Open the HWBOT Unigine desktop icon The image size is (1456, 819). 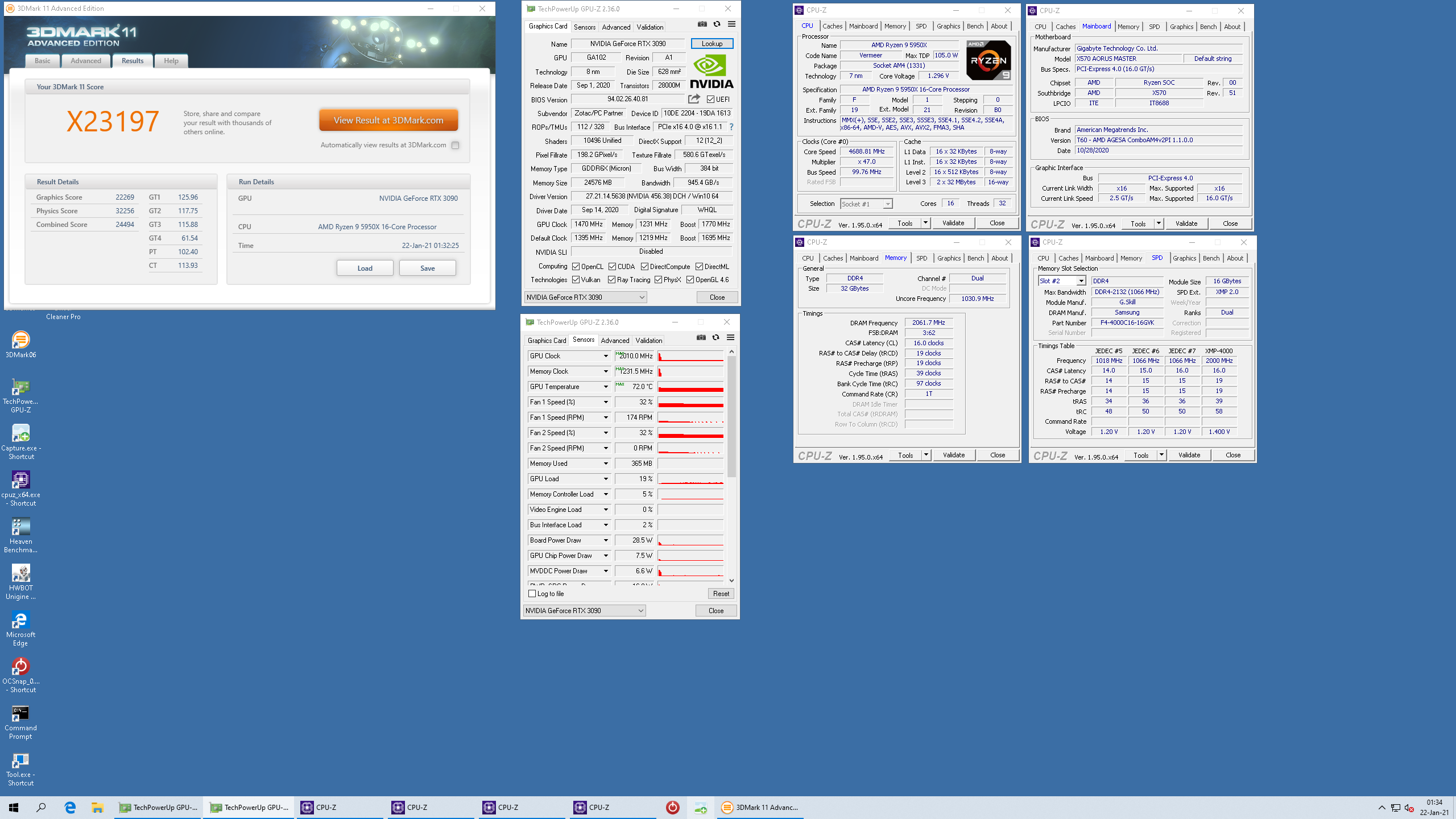pyautogui.click(x=20, y=582)
